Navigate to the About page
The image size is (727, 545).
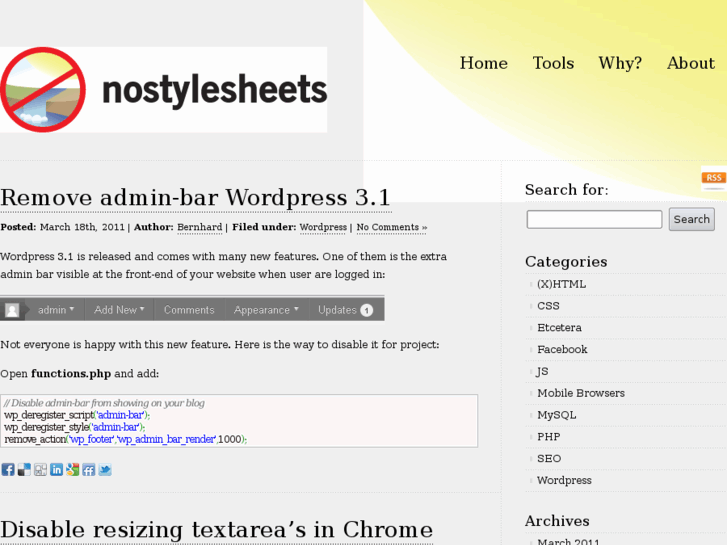pyautogui.click(x=691, y=63)
